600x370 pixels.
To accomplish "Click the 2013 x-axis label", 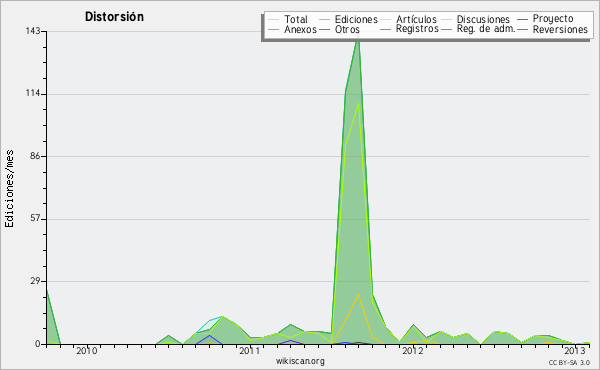I will click(575, 351).
